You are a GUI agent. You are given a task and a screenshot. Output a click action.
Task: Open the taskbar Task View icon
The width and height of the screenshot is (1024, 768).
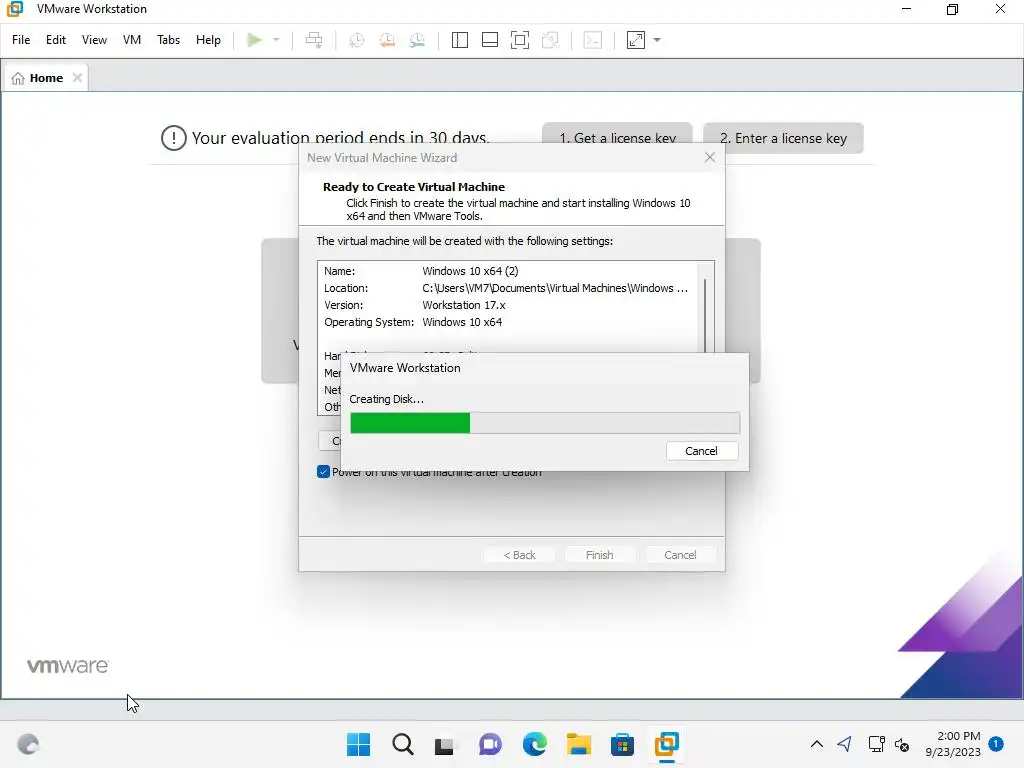tap(445, 744)
